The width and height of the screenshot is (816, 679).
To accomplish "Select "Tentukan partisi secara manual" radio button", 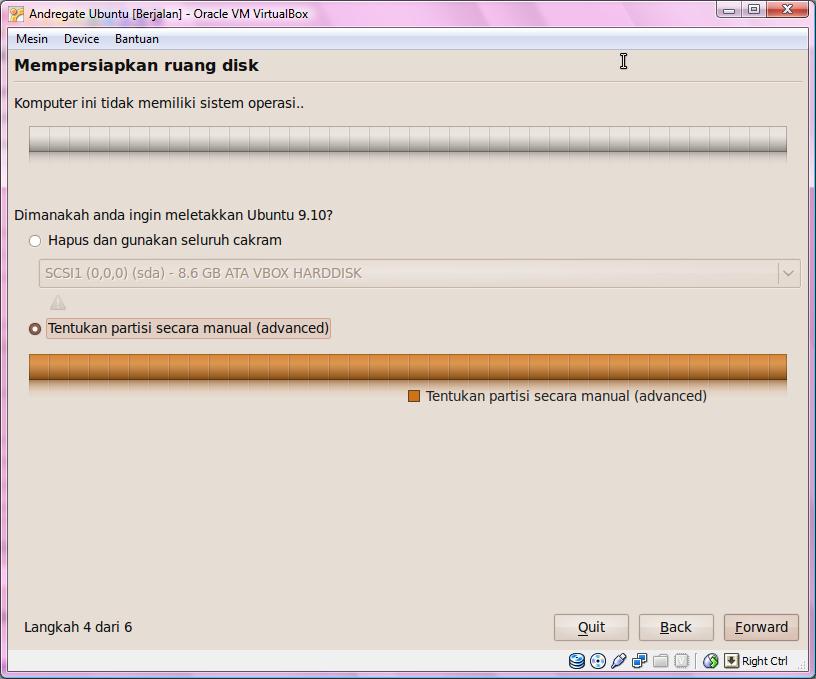I will (35, 329).
